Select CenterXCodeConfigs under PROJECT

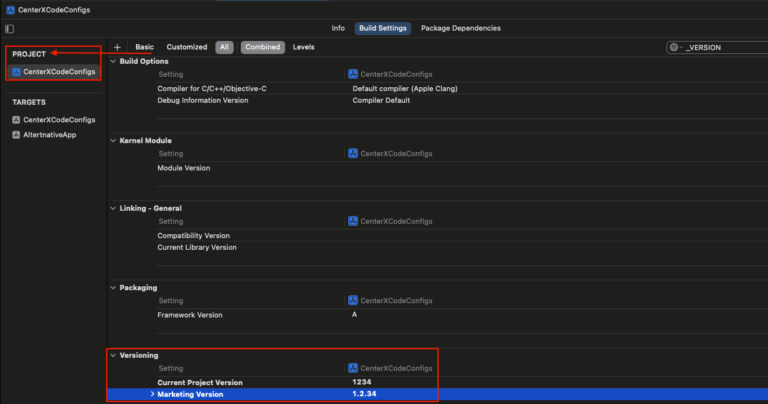[x=54, y=71]
